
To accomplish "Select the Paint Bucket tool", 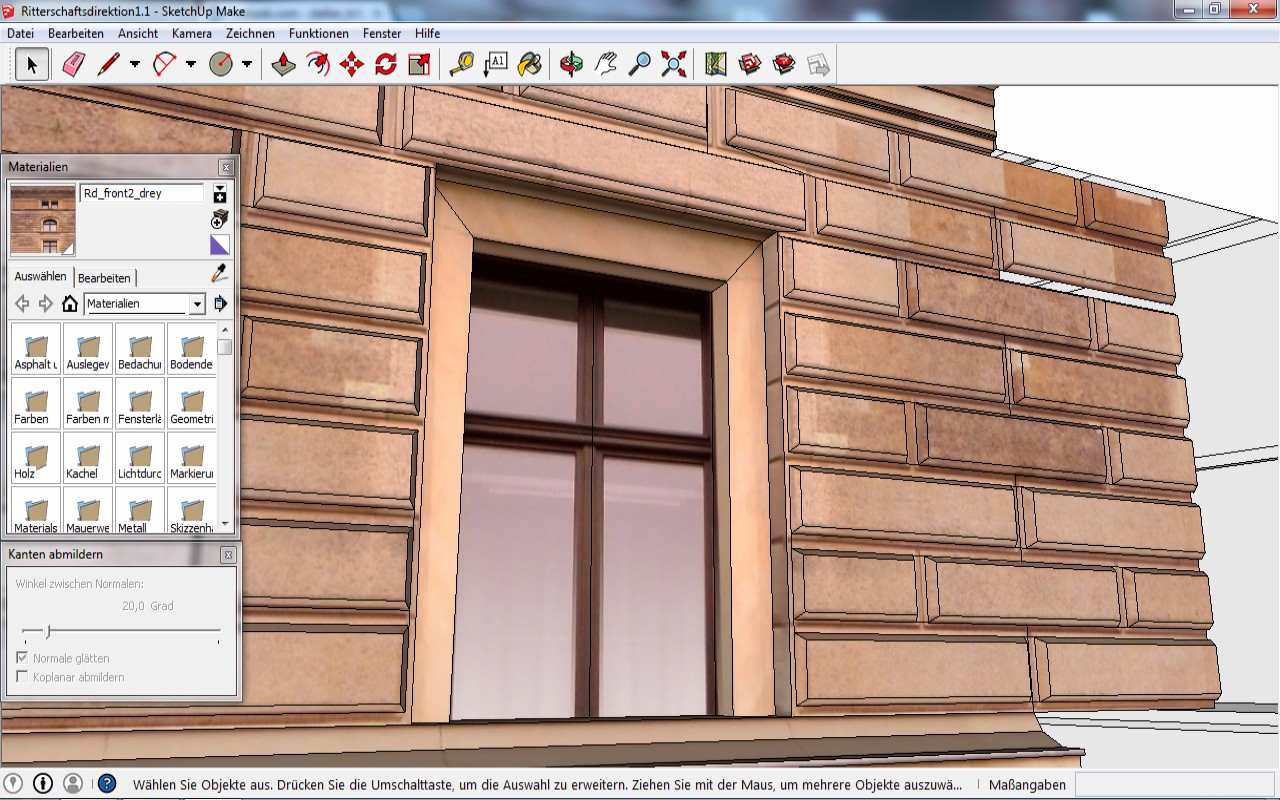I will [530, 65].
